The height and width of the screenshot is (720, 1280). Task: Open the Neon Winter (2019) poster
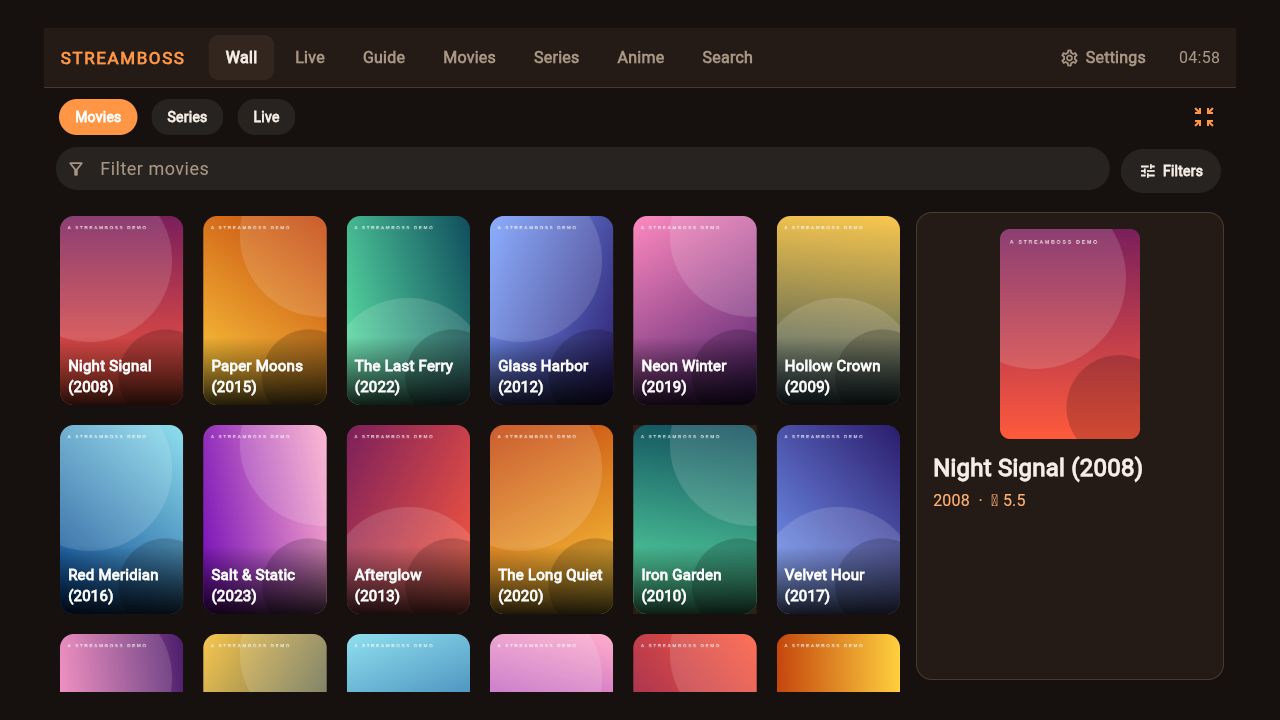pyautogui.click(x=695, y=311)
